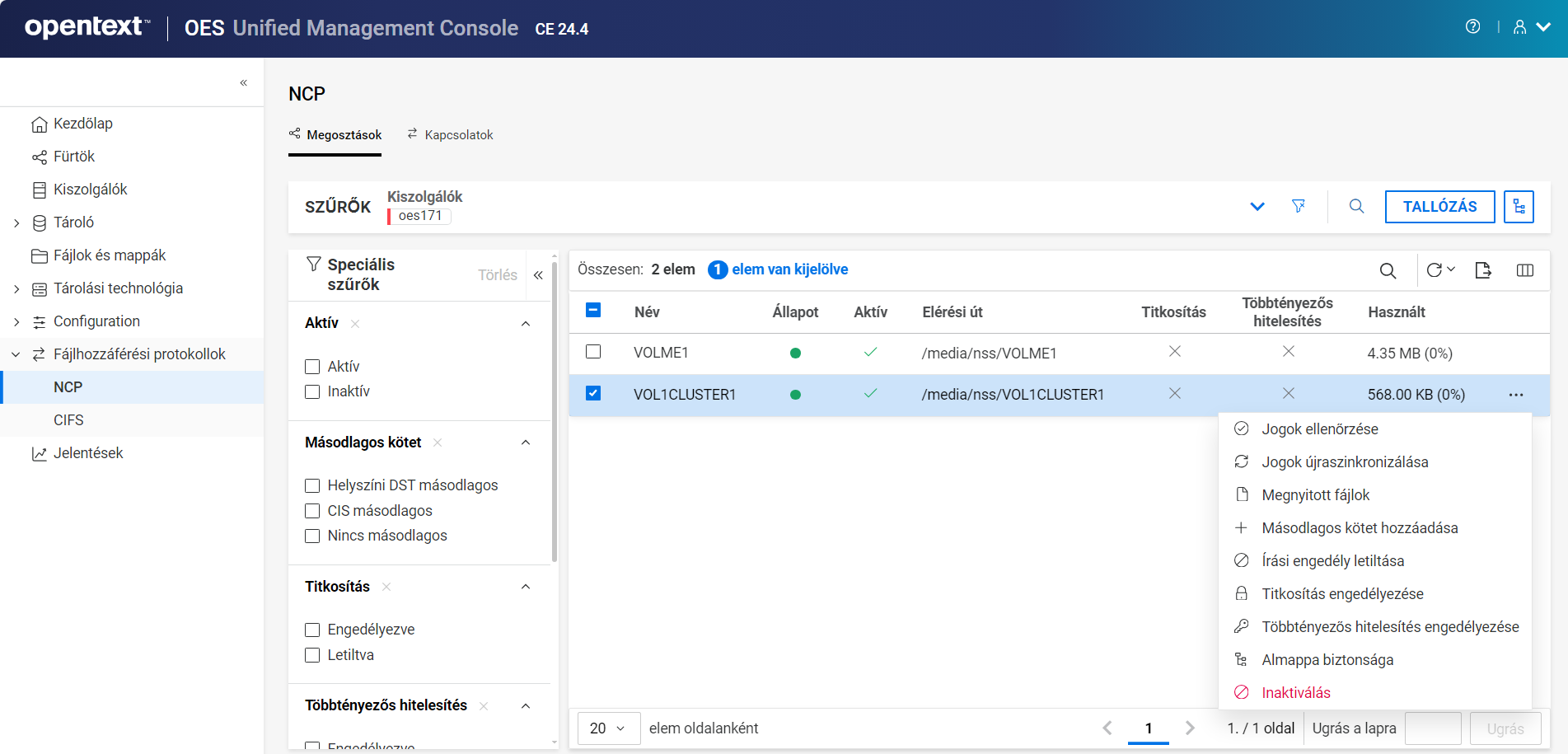Image resolution: width=1568 pixels, height=754 pixels.
Task: Open the three-dot menu for VOL1CLUSTER1
Action: [1516, 395]
